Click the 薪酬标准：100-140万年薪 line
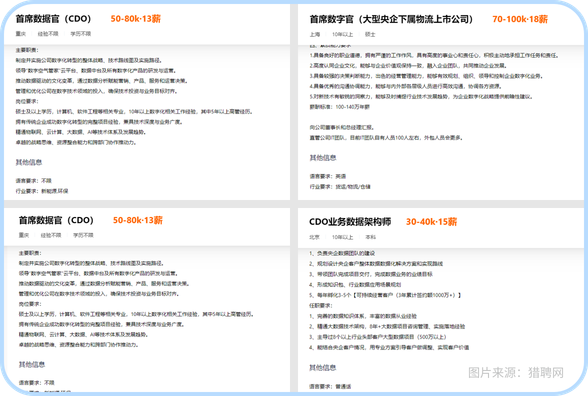This screenshot has width=588, height=396. point(339,107)
